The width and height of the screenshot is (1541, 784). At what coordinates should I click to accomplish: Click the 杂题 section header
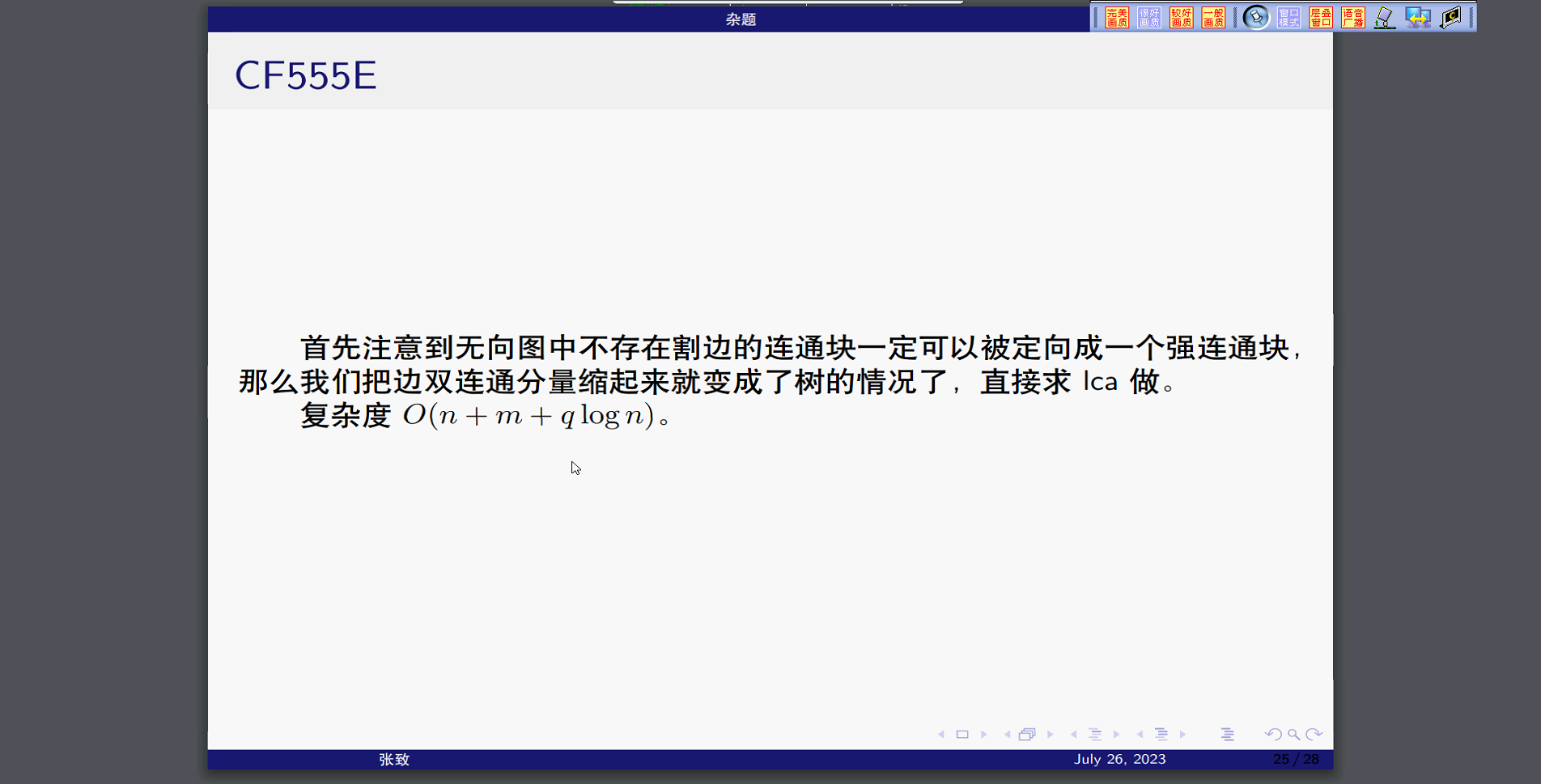coord(741,19)
